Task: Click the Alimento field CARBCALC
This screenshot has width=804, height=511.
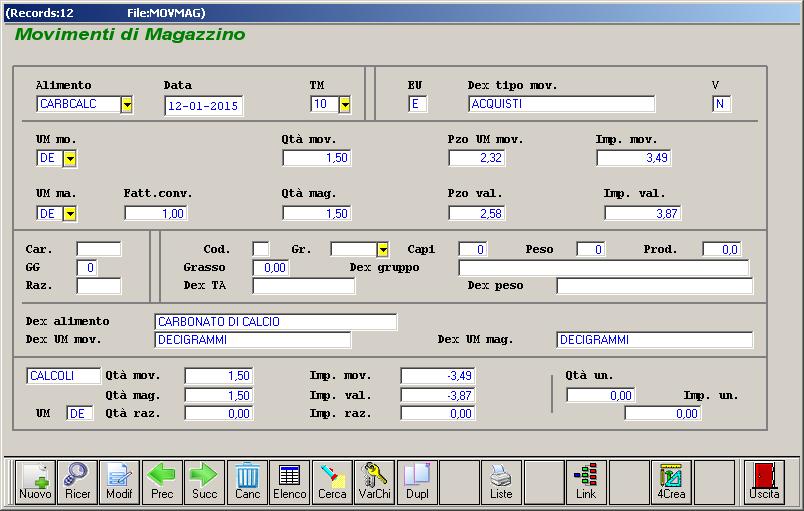Action: coord(79,105)
